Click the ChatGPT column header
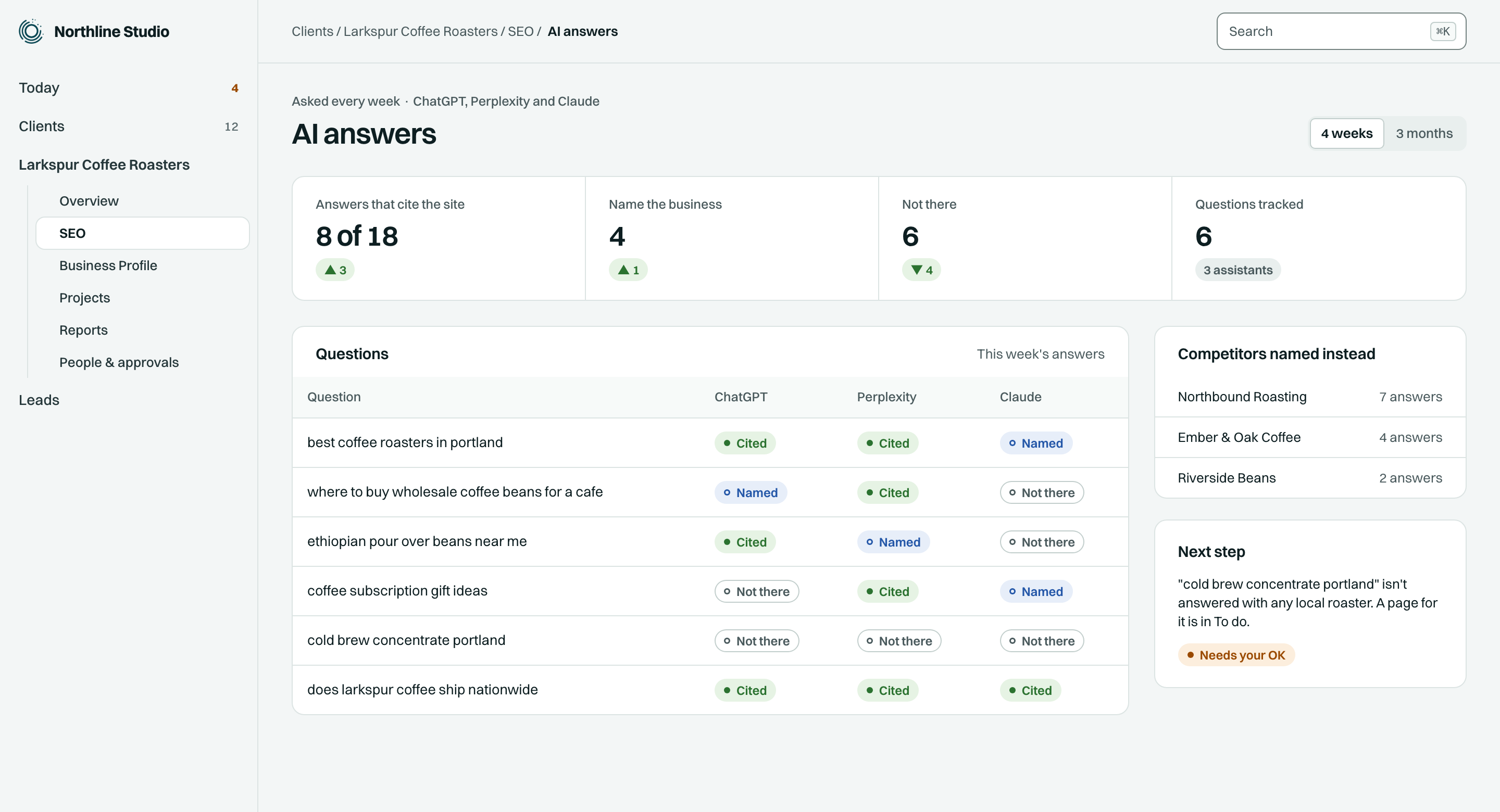 point(741,397)
